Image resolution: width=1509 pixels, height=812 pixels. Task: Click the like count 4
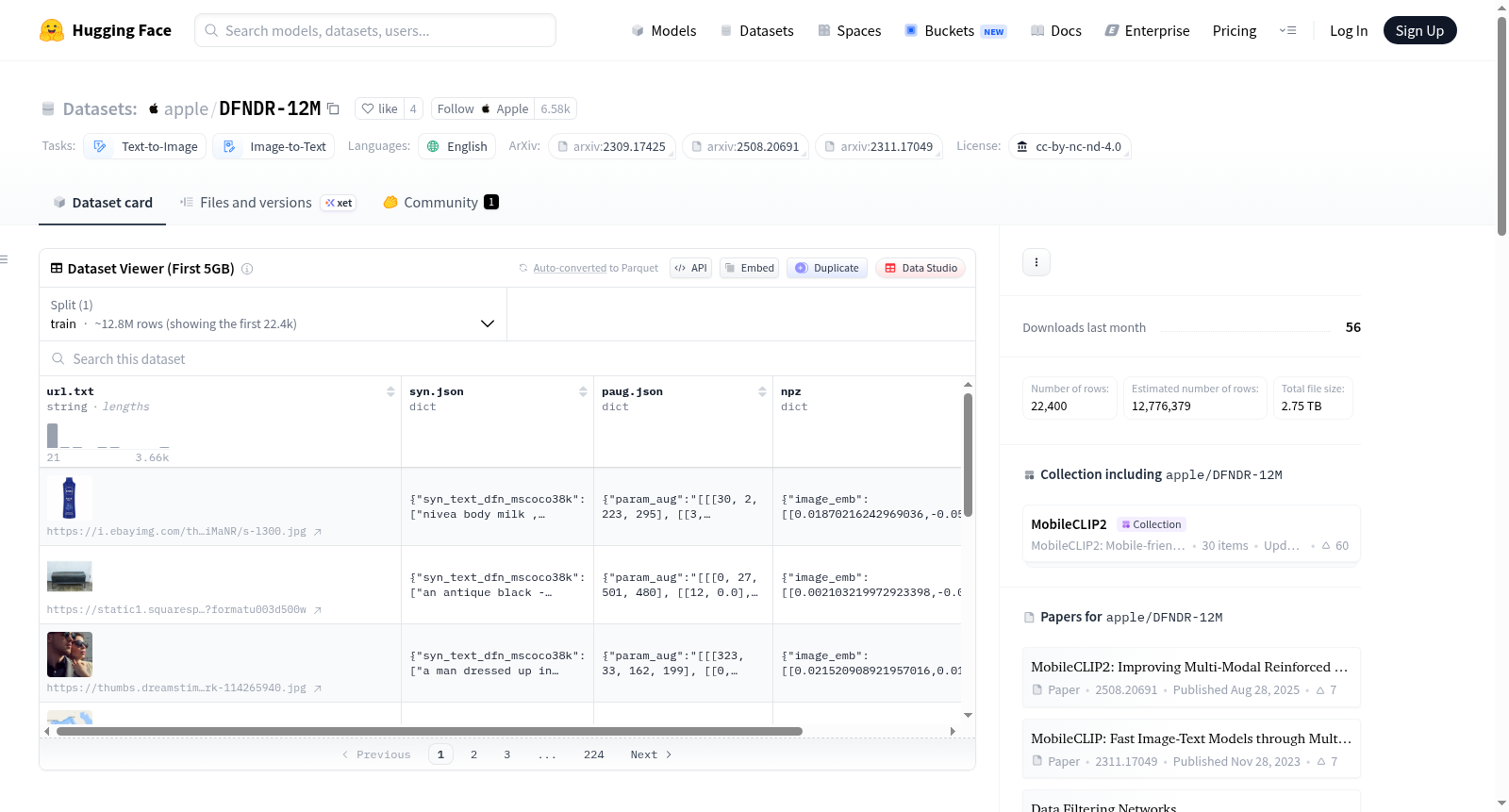click(x=413, y=108)
